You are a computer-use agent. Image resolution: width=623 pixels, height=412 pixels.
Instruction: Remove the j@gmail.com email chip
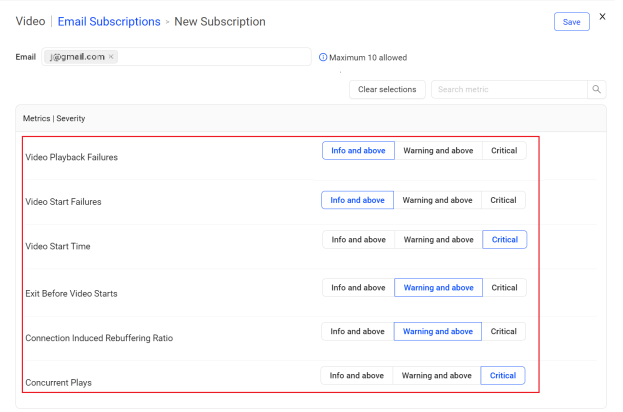(111, 57)
